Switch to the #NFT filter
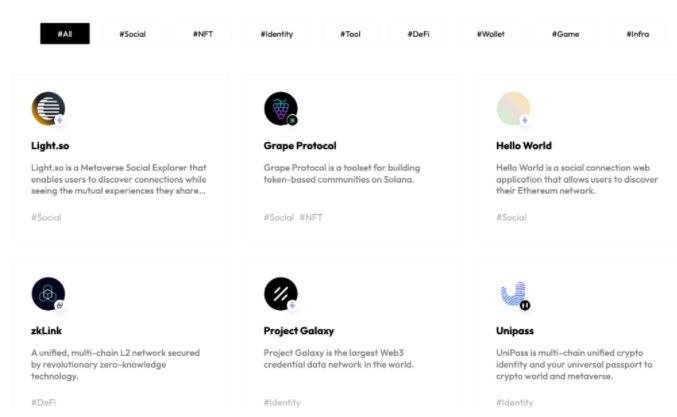Image resolution: width=677 pixels, height=417 pixels. (203, 34)
